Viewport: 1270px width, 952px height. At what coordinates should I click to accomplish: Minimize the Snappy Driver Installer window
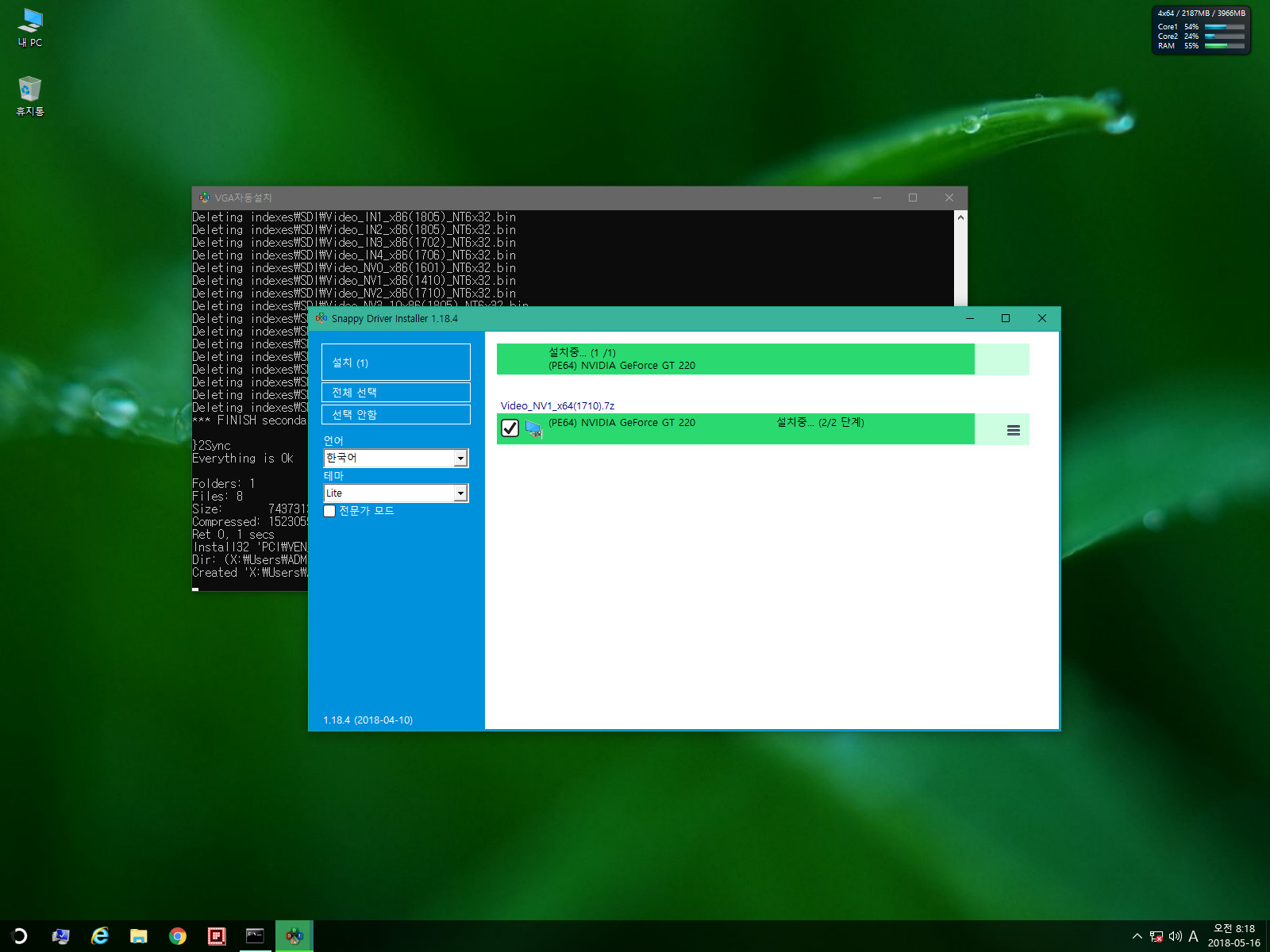(970, 318)
